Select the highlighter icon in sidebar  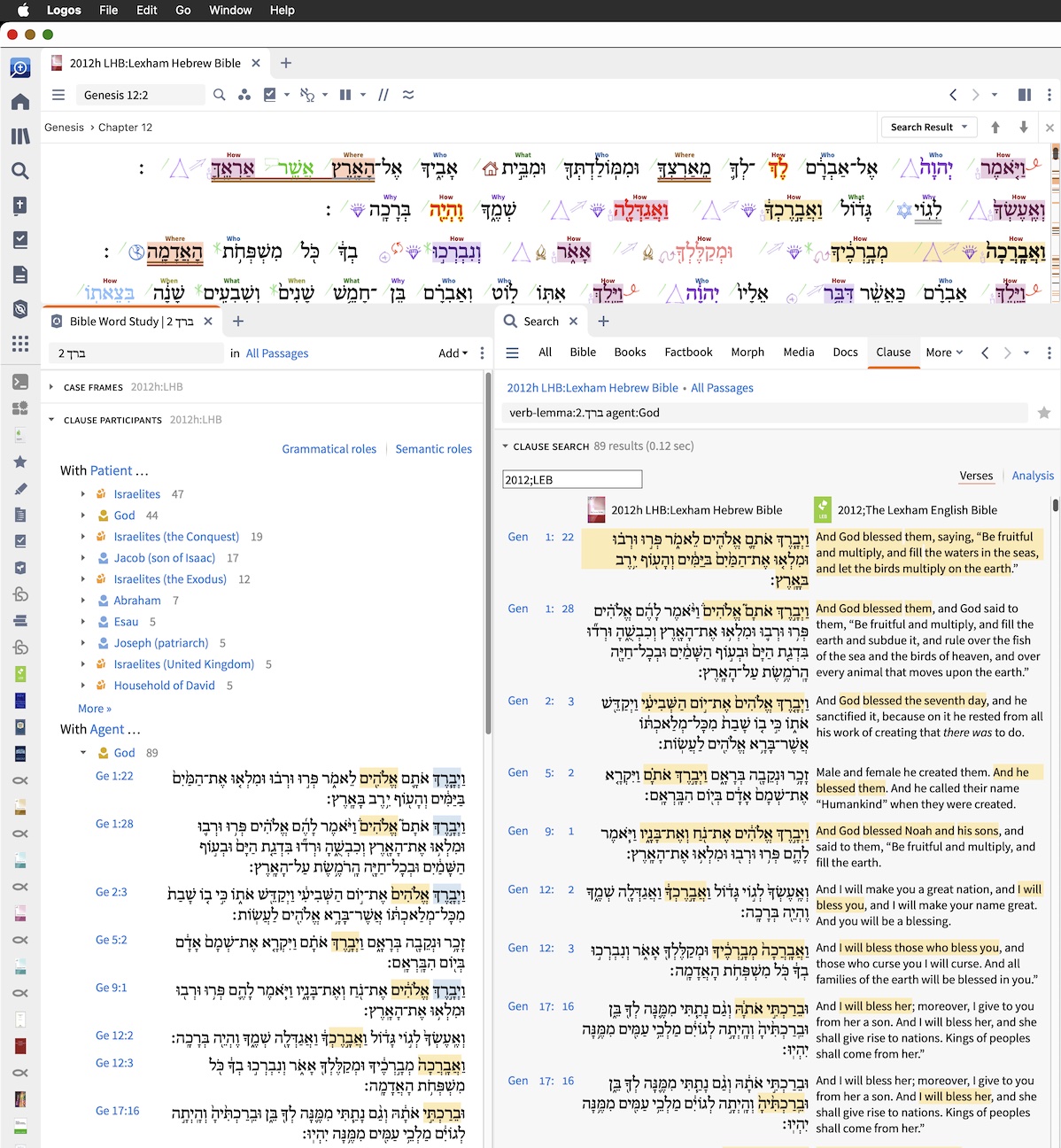(x=19, y=488)
